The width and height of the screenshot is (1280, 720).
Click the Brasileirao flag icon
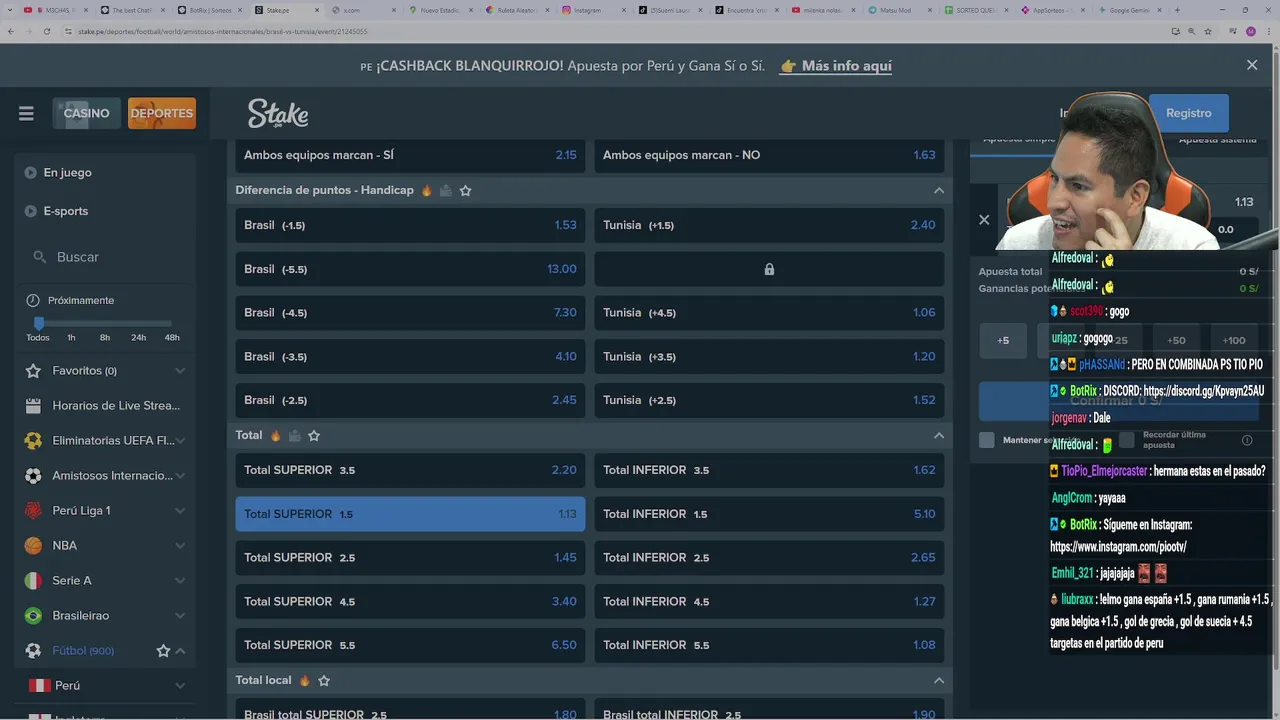click(33, 616)
